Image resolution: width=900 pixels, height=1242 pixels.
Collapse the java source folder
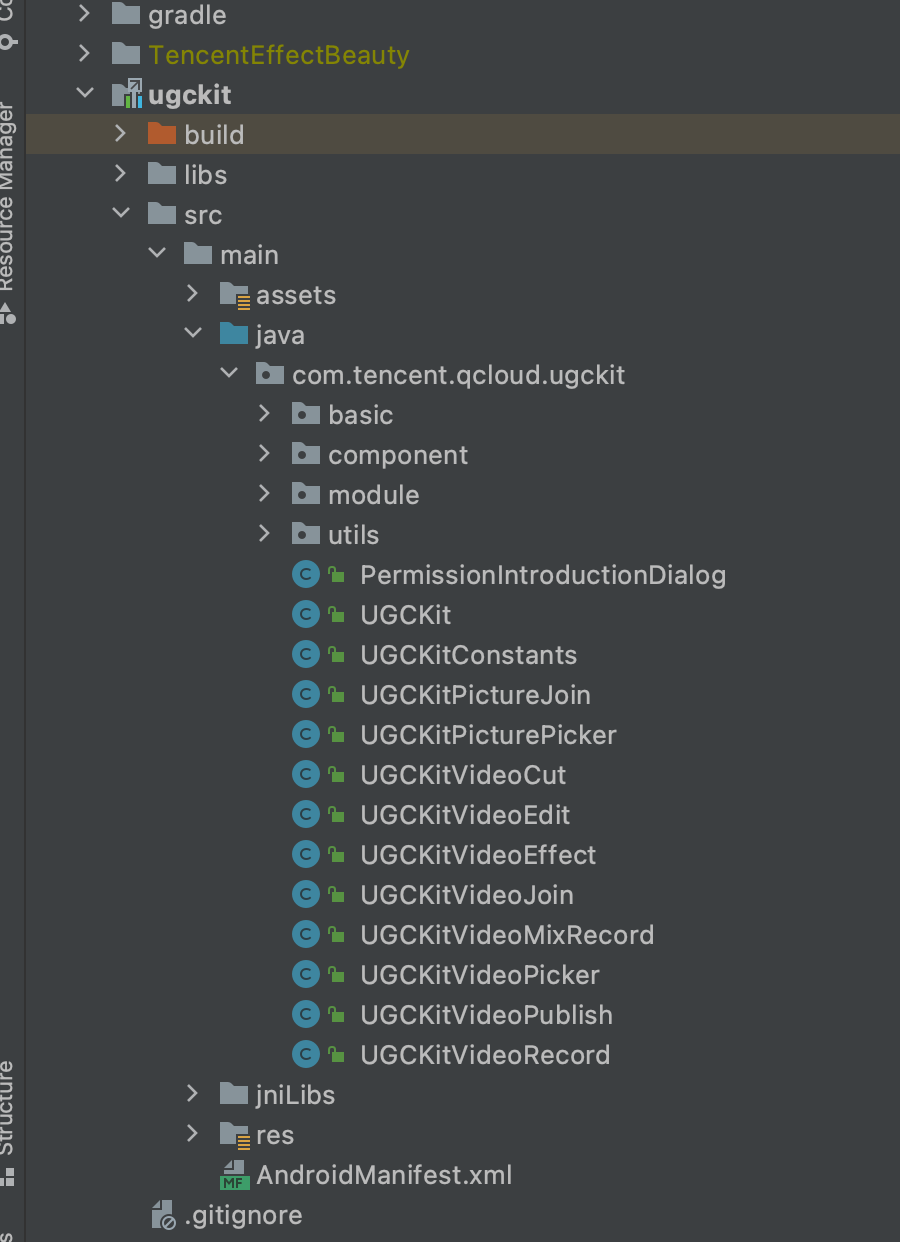[x=192, y=335]
